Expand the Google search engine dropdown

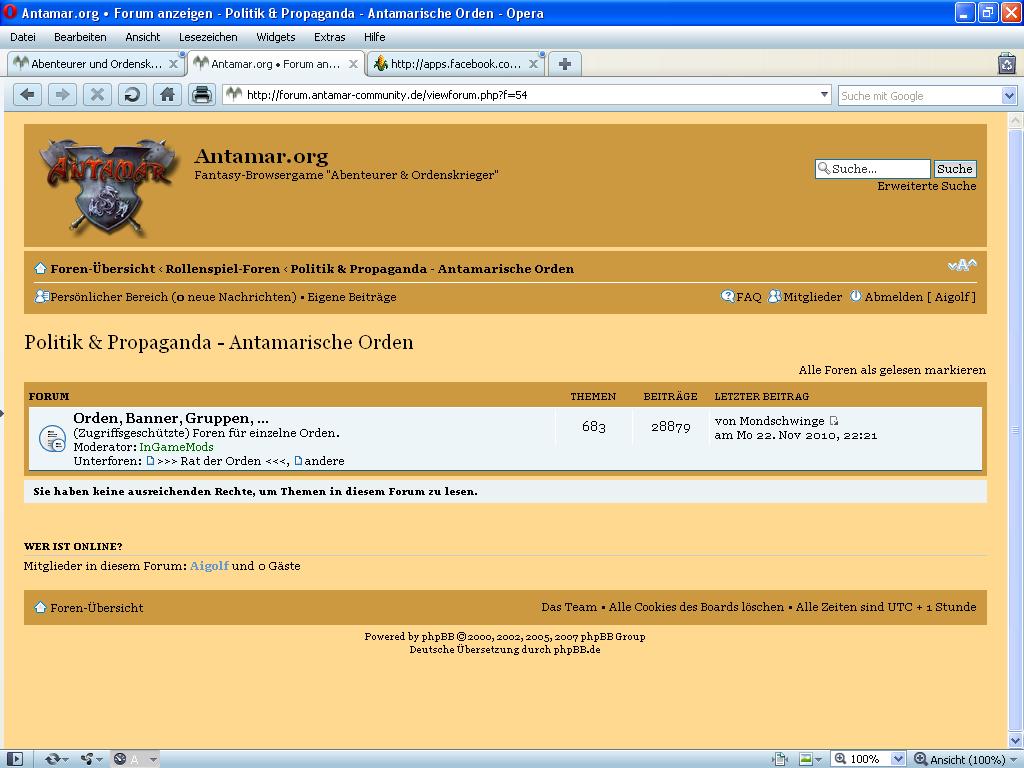tap(1008, 95)
